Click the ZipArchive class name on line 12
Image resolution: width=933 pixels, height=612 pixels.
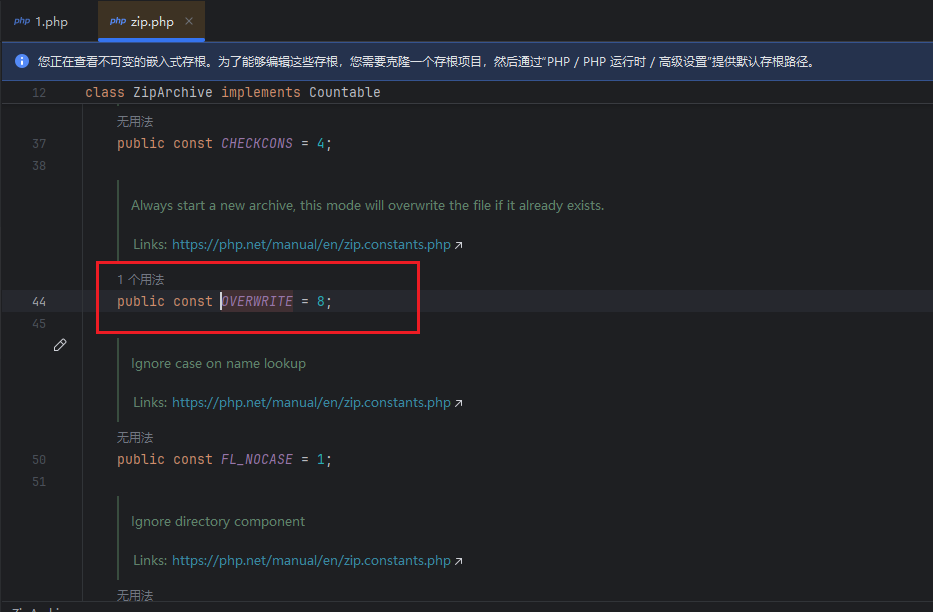[172, 92]
